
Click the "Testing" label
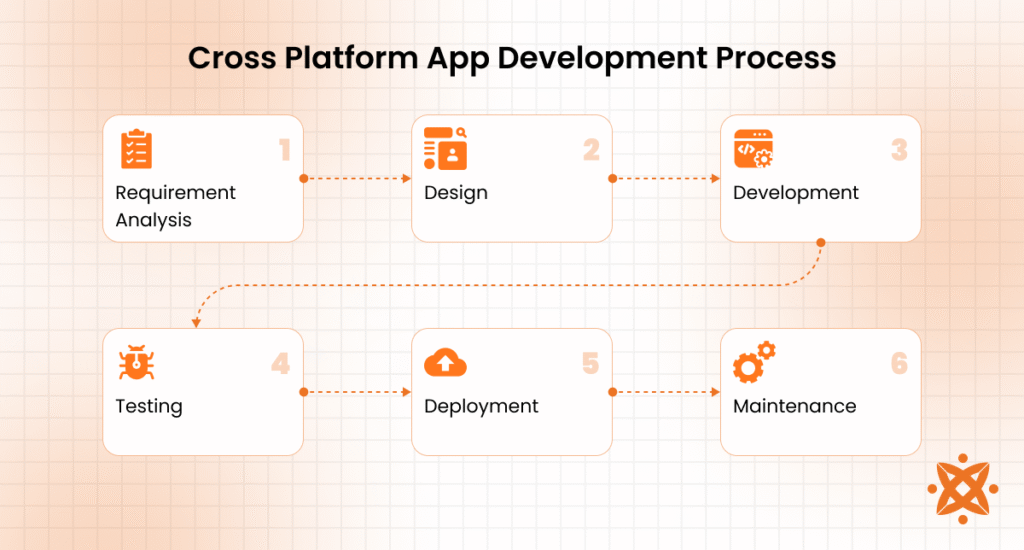tap(149, 406)
